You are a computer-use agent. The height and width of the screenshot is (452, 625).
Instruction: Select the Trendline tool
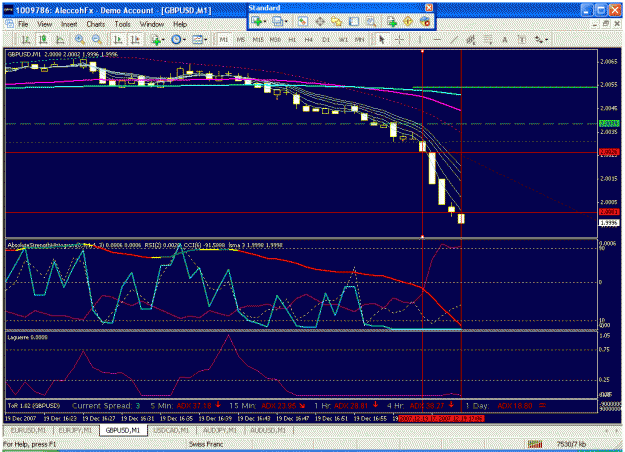coord(454,39)
